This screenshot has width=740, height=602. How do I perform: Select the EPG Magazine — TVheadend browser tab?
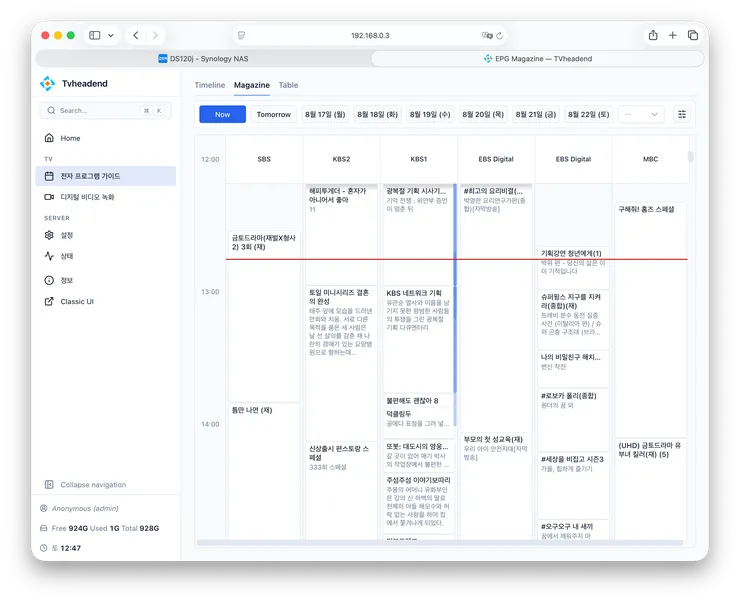538,59
